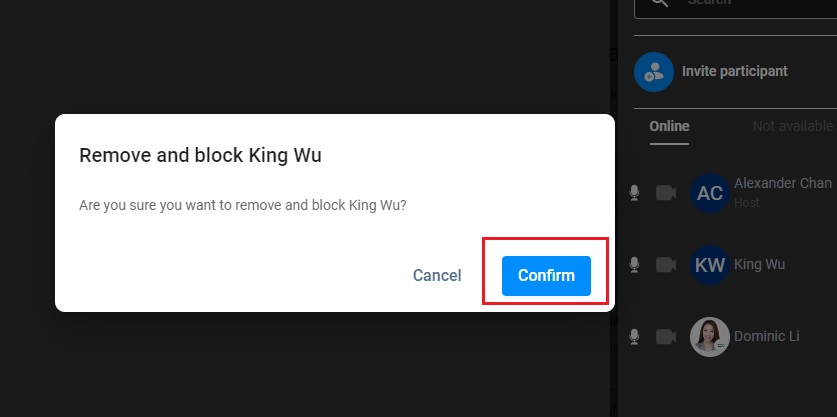Click the Invite participant label
837x417 pixels.
(x=735, y=71)
